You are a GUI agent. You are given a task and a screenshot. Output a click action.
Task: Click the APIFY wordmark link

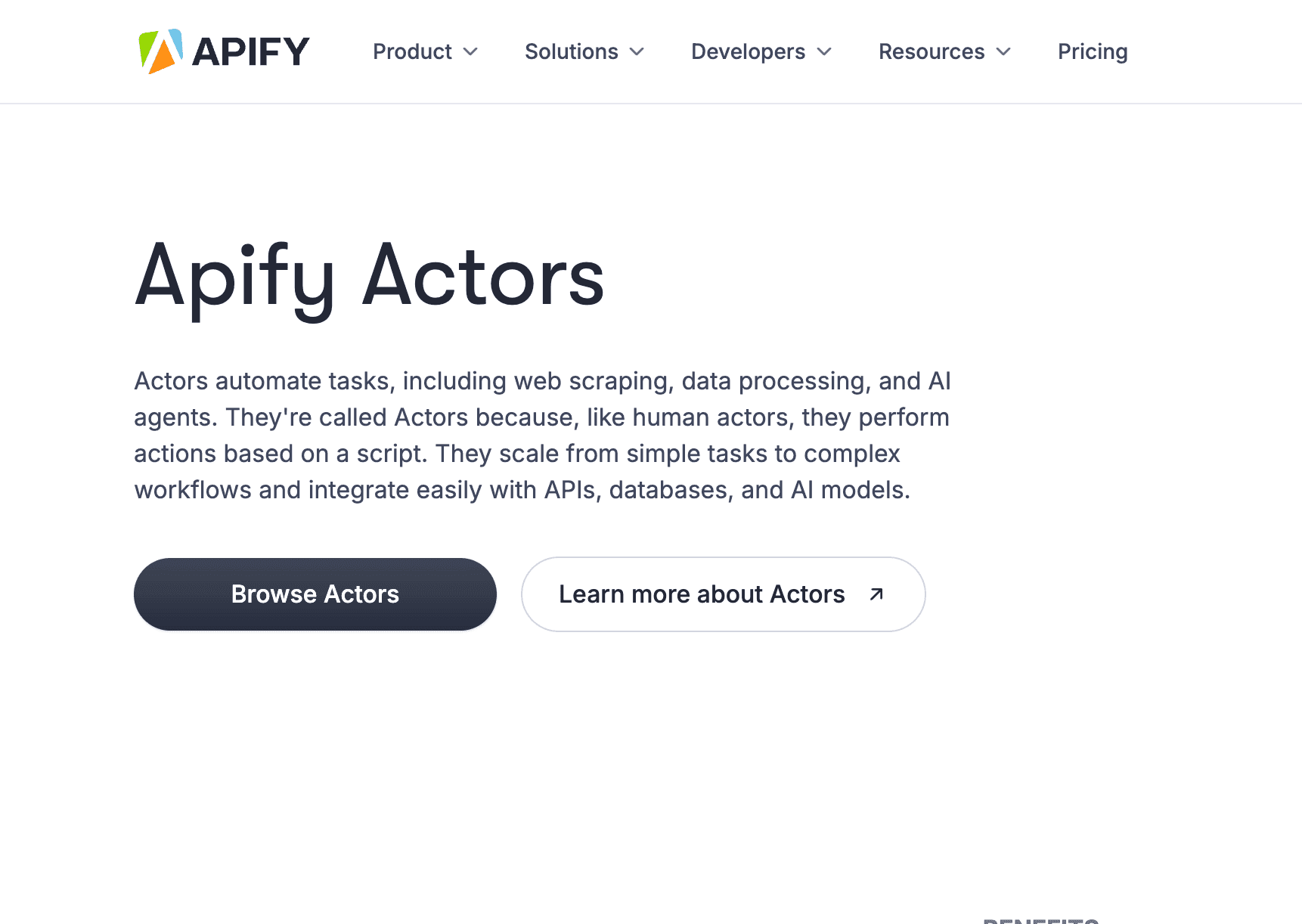point(250,50)
